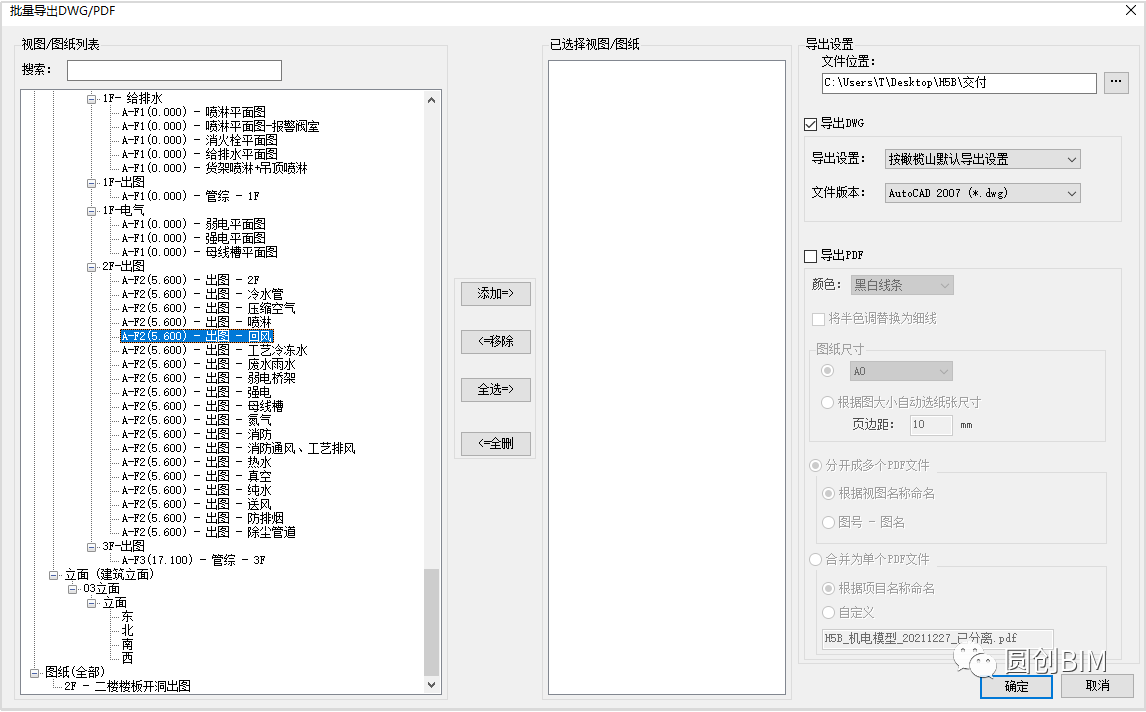Select A-F1(0.000) - 货架喷淋+吊顶喷淋 view

(x=215, y=168)
